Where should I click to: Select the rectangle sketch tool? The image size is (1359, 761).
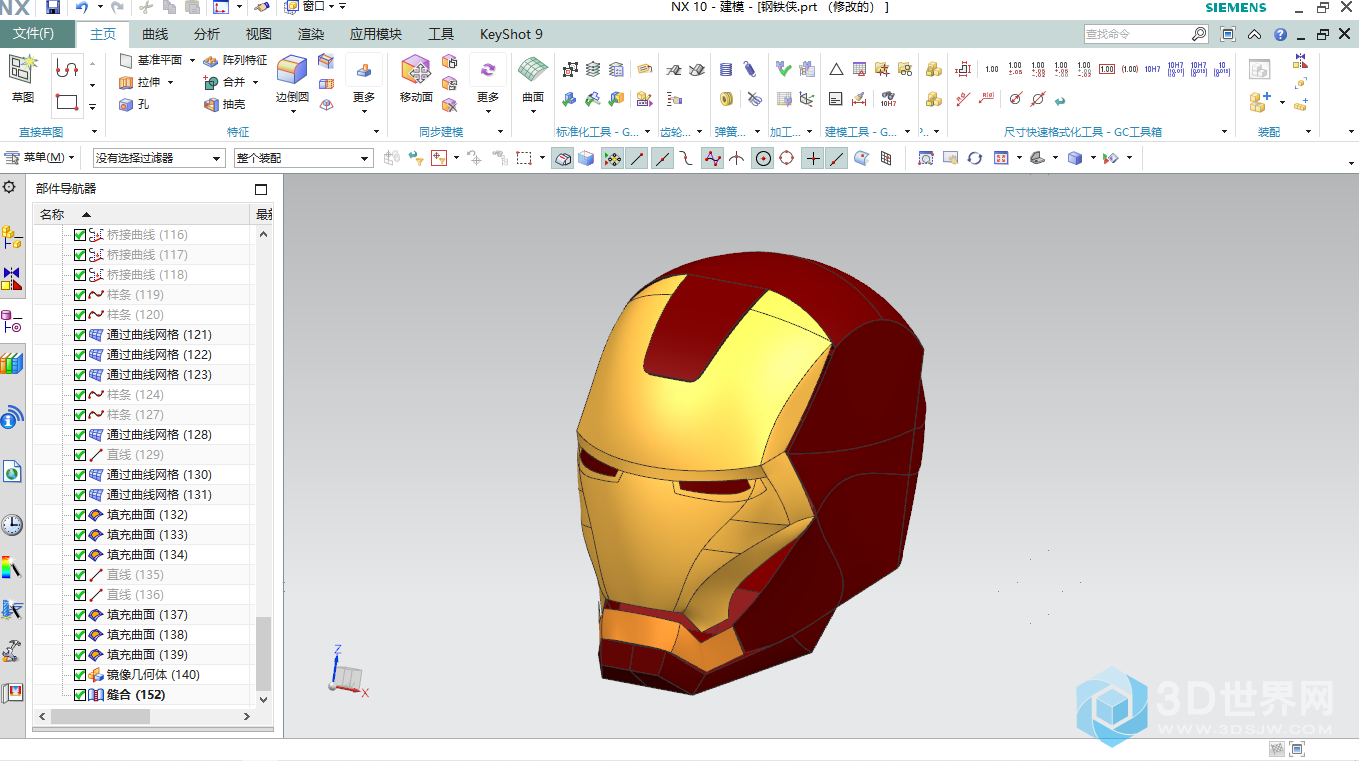(x=67, y=102)
